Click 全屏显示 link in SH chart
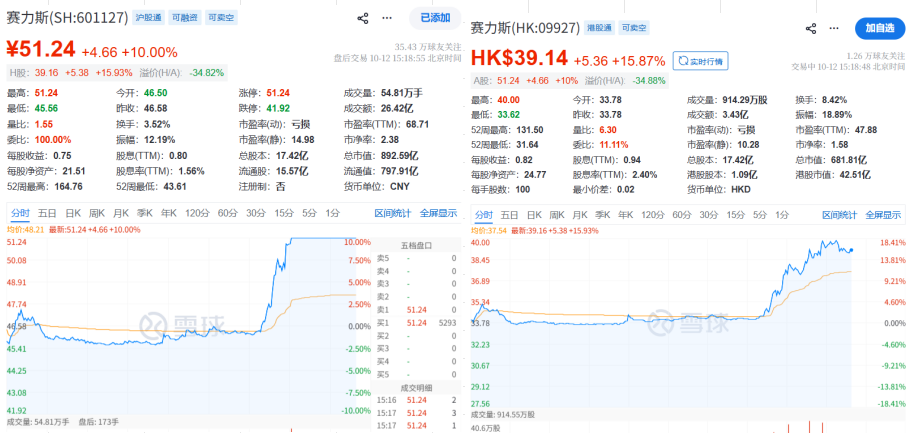Image resolution: width=912 pixels, height=433 pixels. click(x=438, y=214)
